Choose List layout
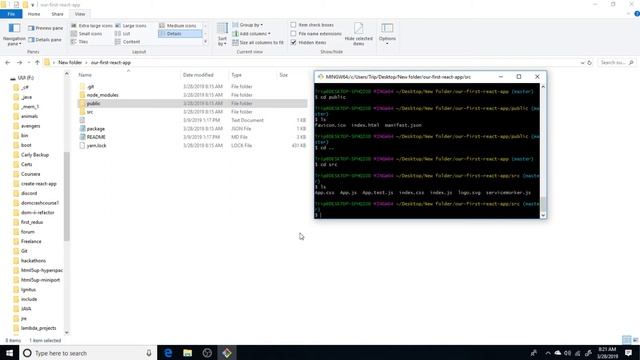 (123, 33)
